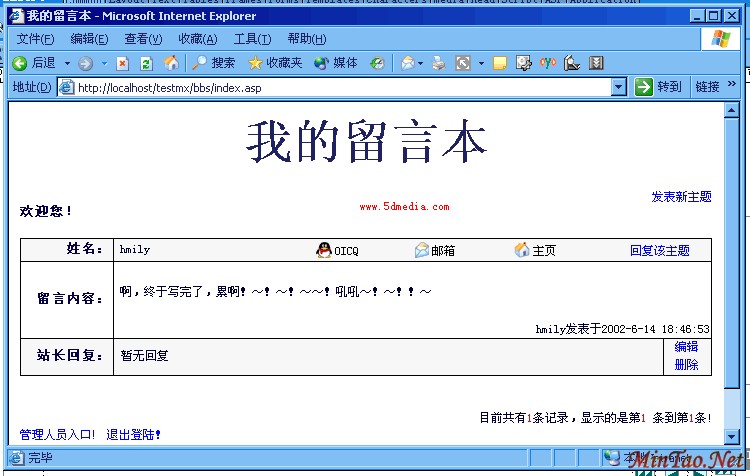
Task: Click the 发表新主题 link
Action: click(x=681, y=197)
